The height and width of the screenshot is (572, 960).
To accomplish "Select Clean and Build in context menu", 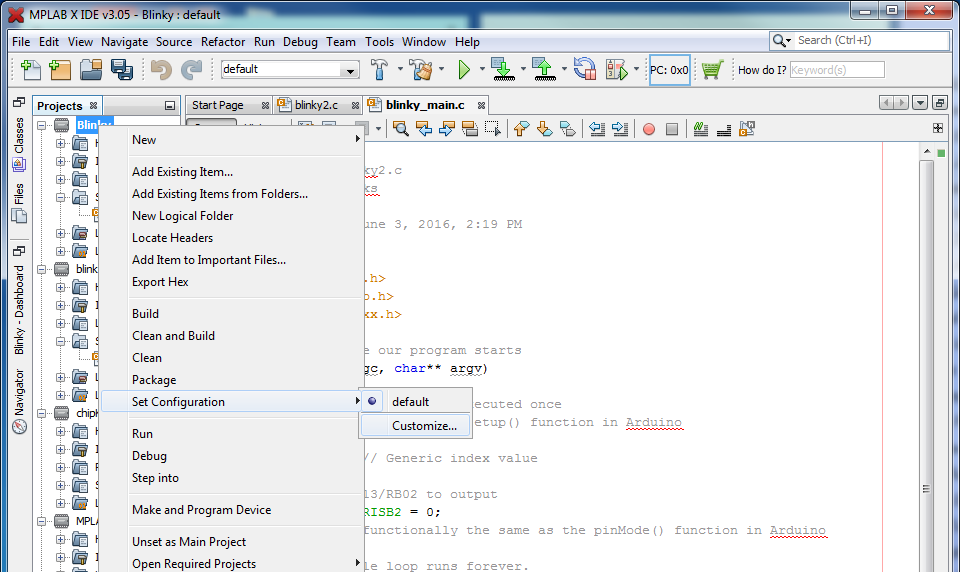I will (x=173, y=336).
